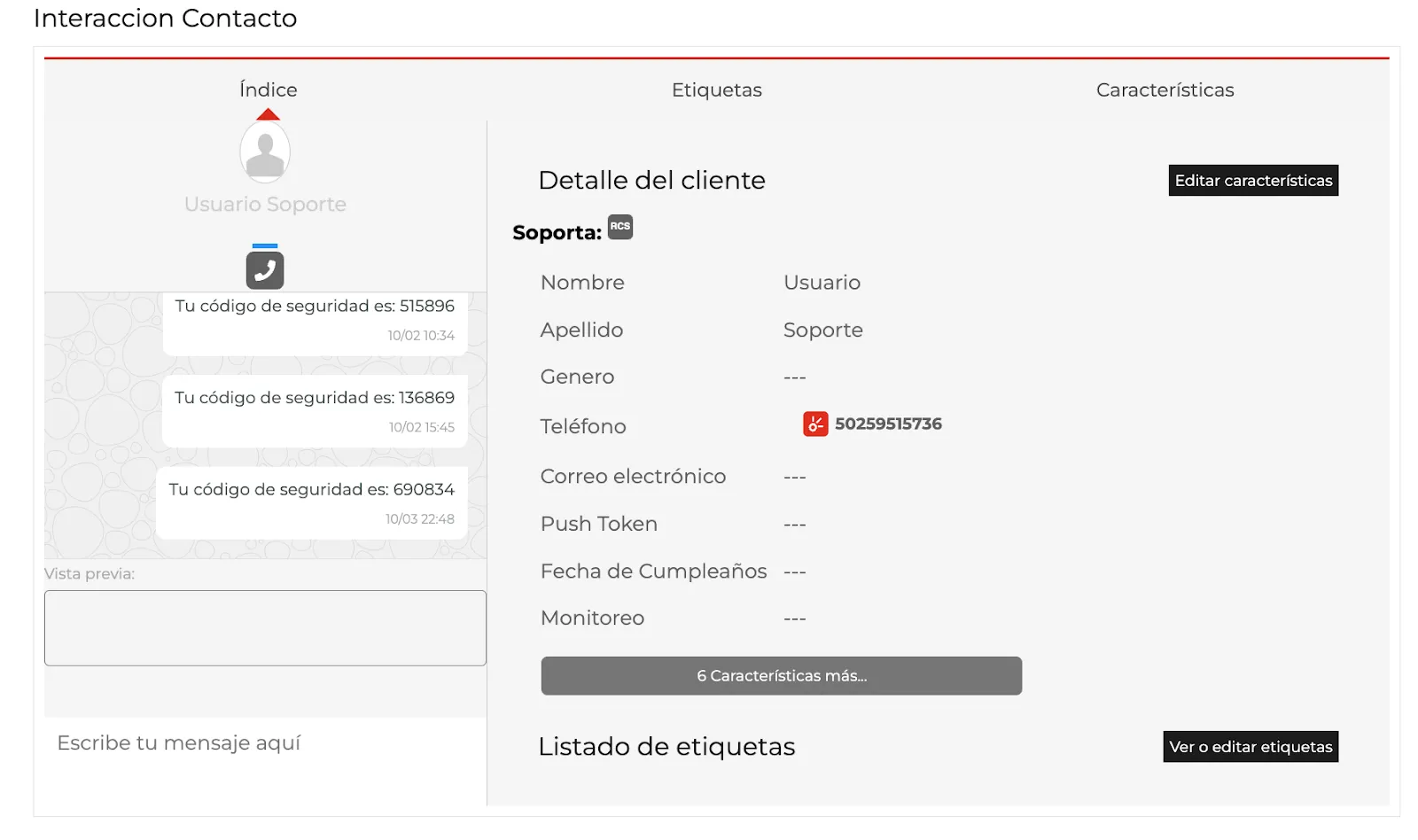Toggle the blue channel indicator above the phone icon
Viewport: 1418px width, 840px height.
[264, 245]
